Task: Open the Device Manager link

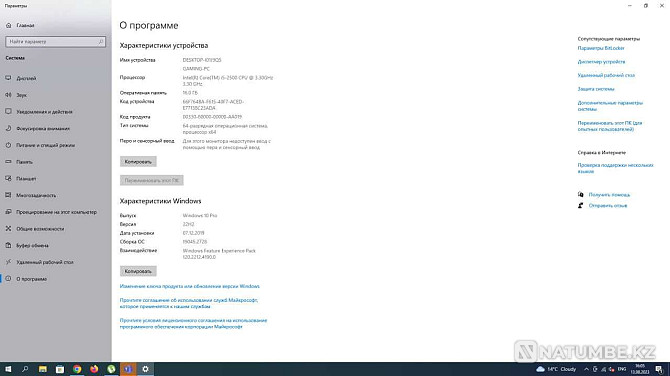Action: [601, 62]
